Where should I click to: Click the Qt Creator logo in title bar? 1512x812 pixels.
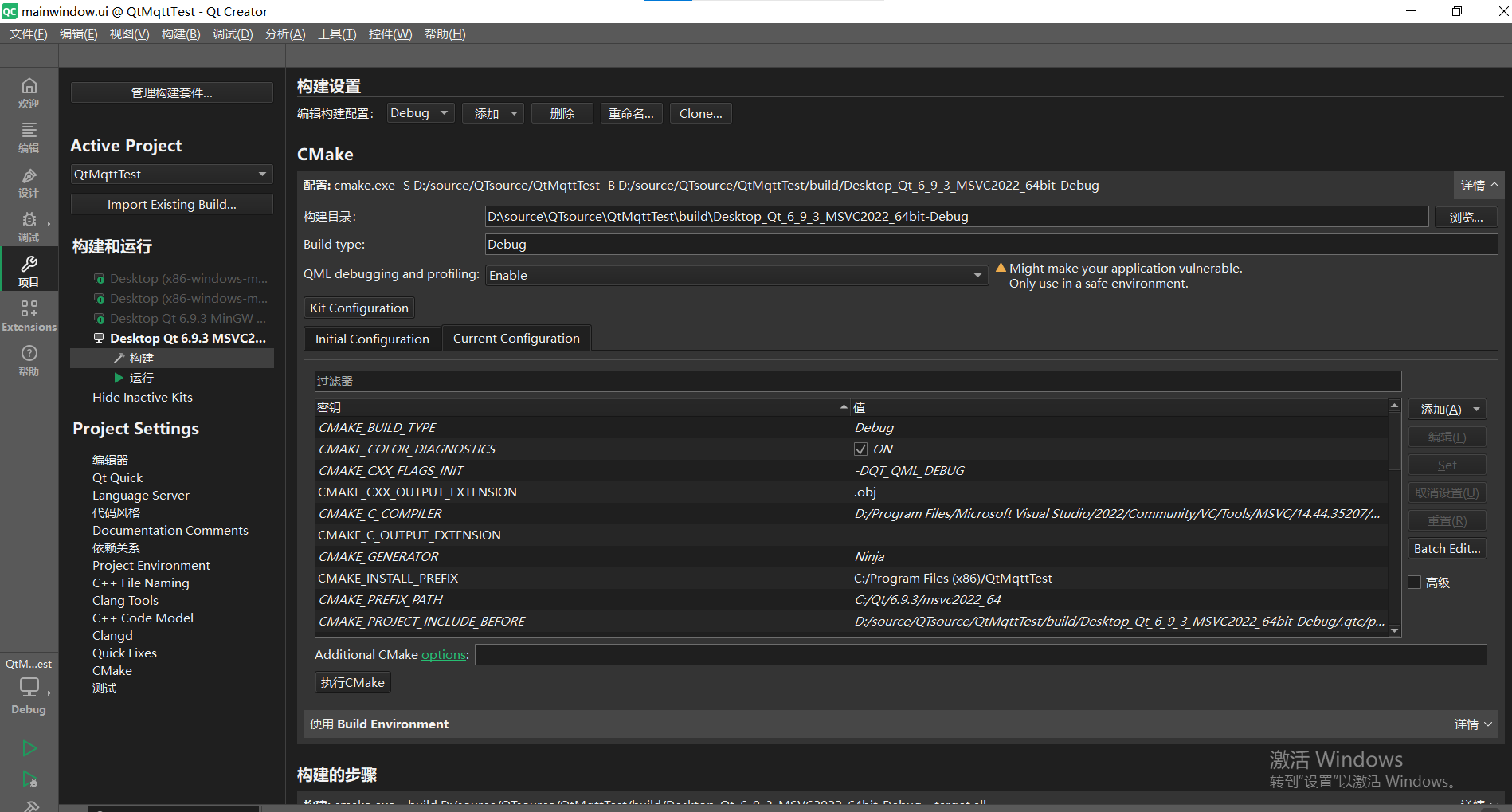coord(9,11)
